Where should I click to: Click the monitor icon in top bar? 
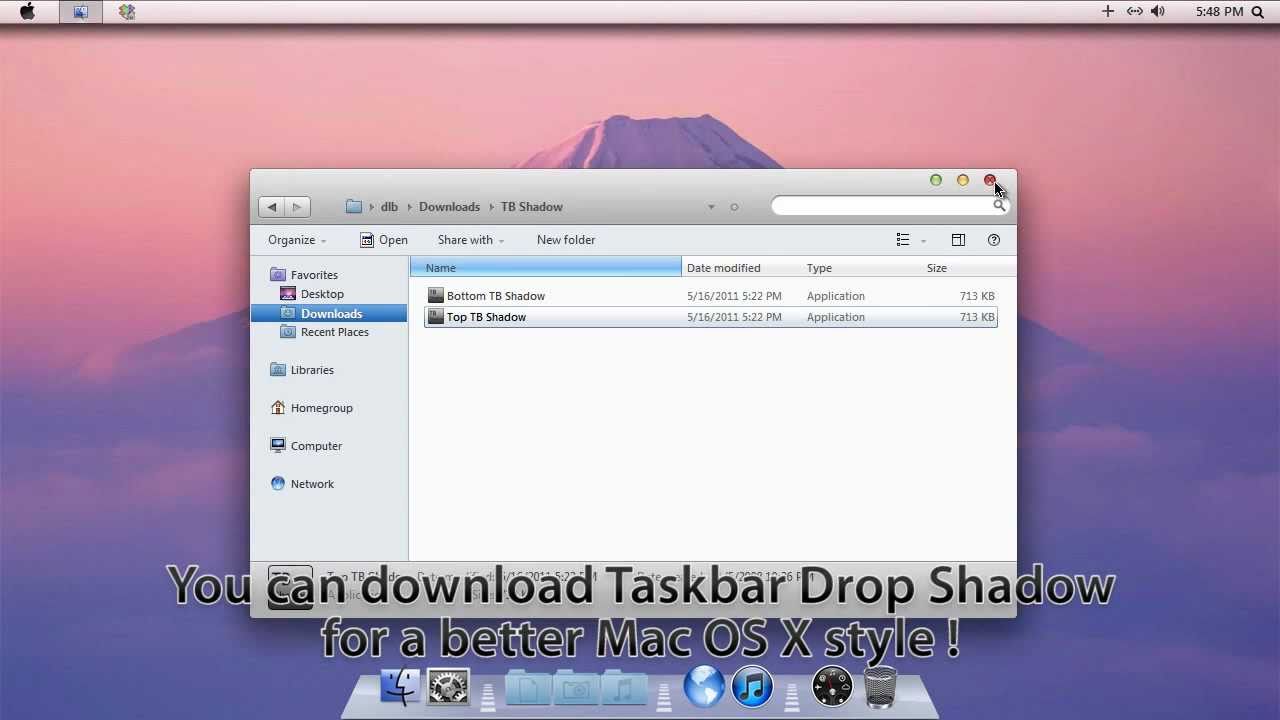[81, 12]
